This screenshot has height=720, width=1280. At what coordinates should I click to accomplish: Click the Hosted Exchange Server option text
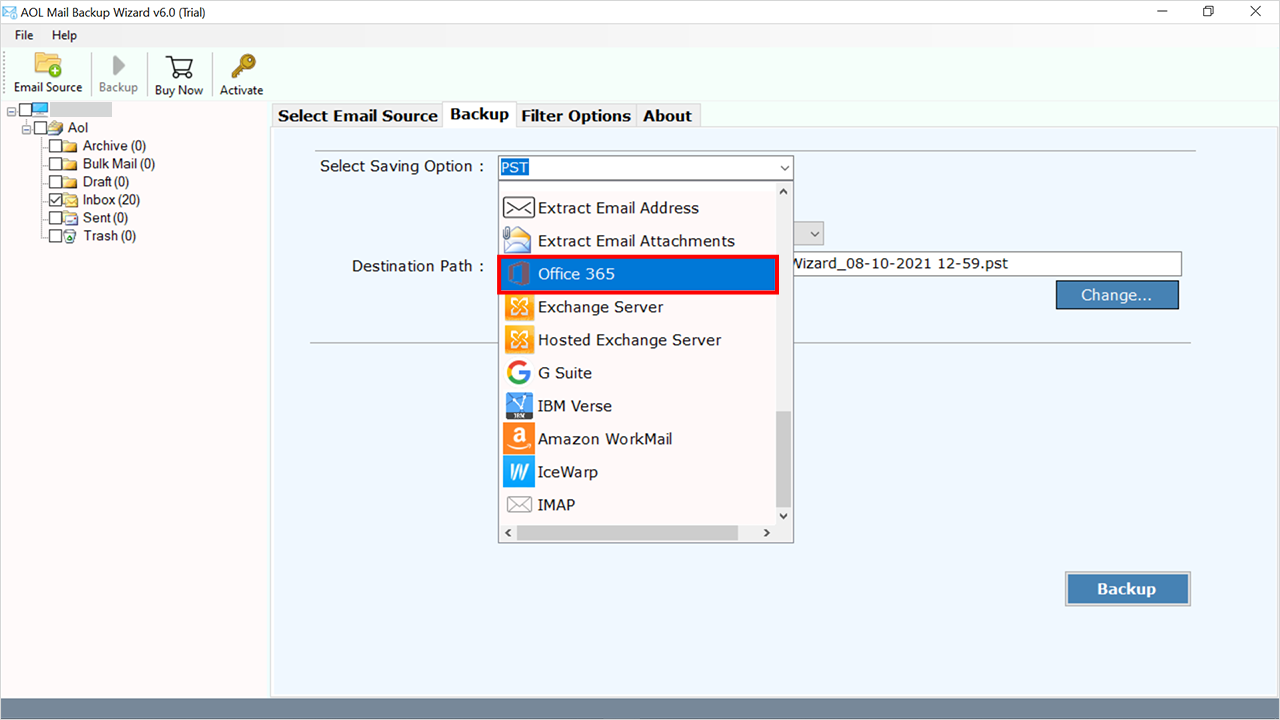tap(629, 340)
